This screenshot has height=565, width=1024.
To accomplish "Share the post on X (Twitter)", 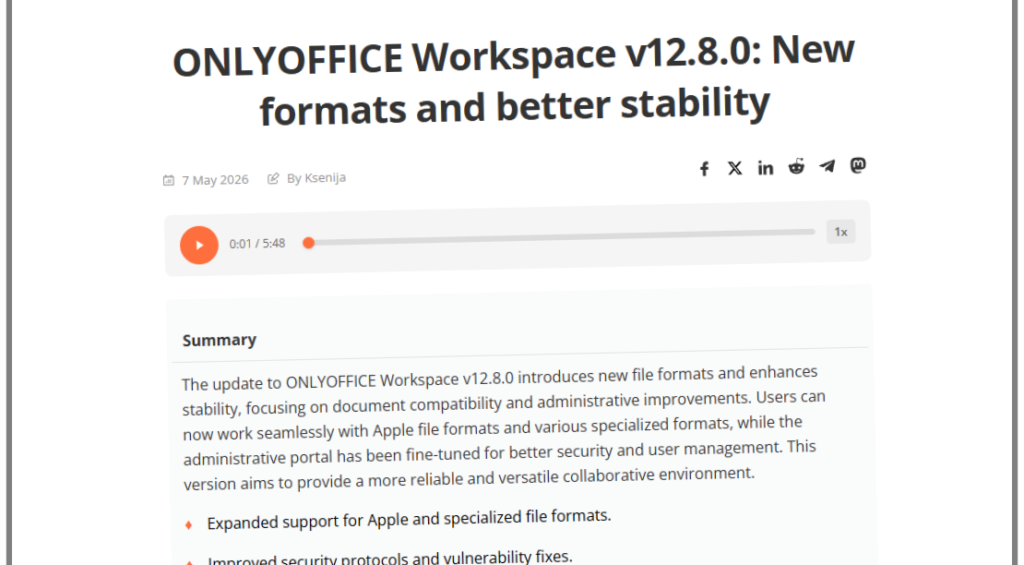I will tap(735, 169).
